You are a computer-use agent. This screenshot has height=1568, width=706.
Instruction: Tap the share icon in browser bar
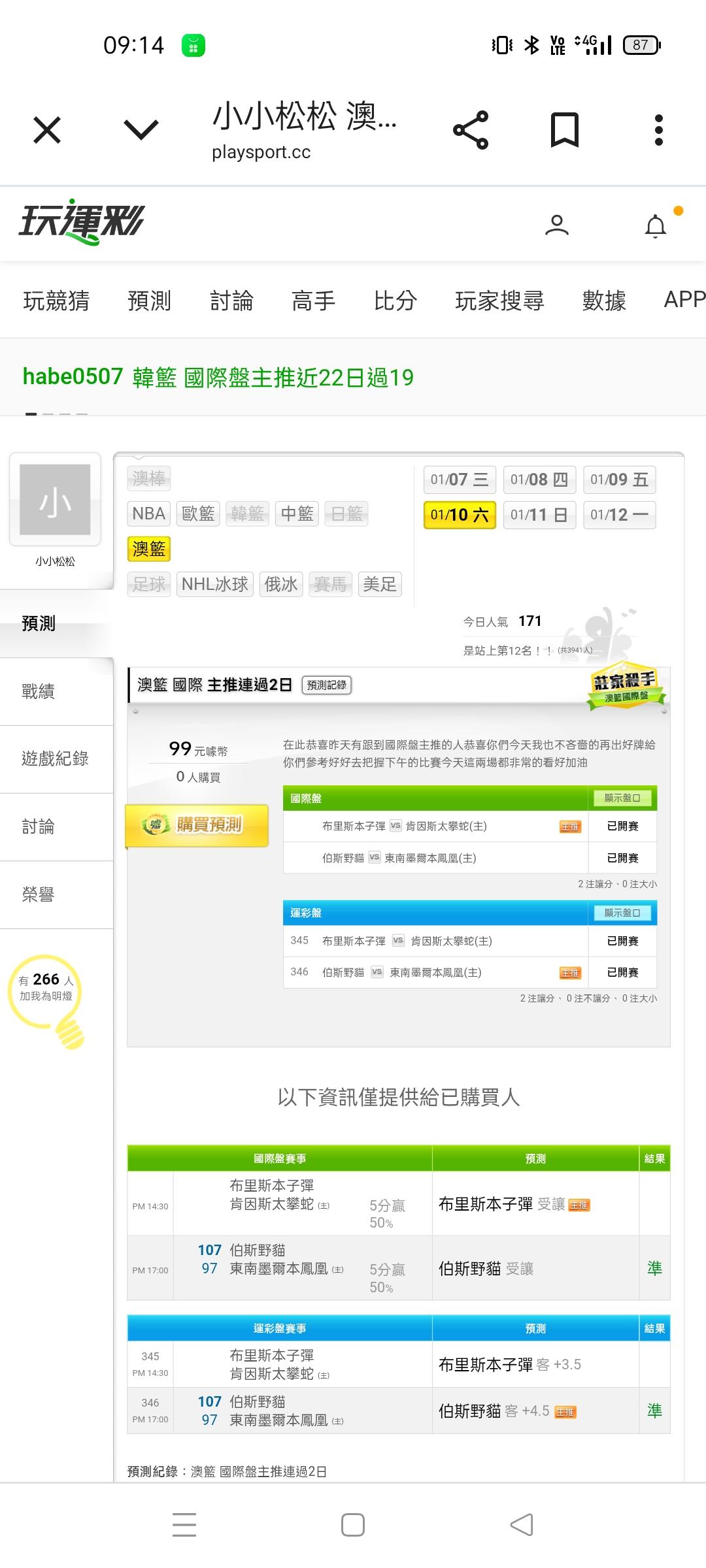click(471, 130)
